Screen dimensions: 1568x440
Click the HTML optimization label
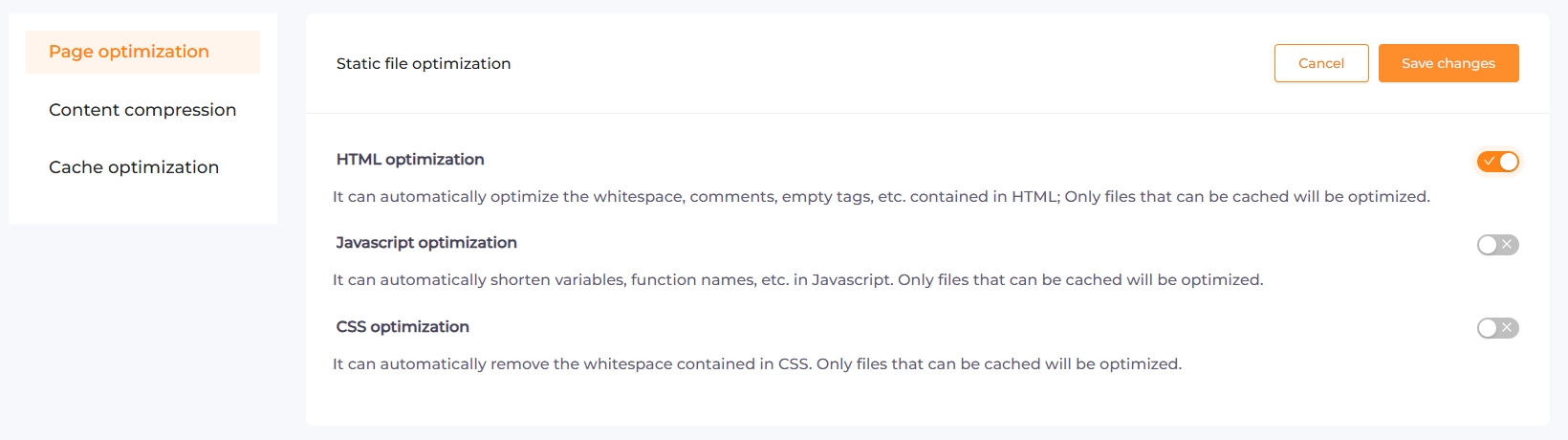point(410,159)
